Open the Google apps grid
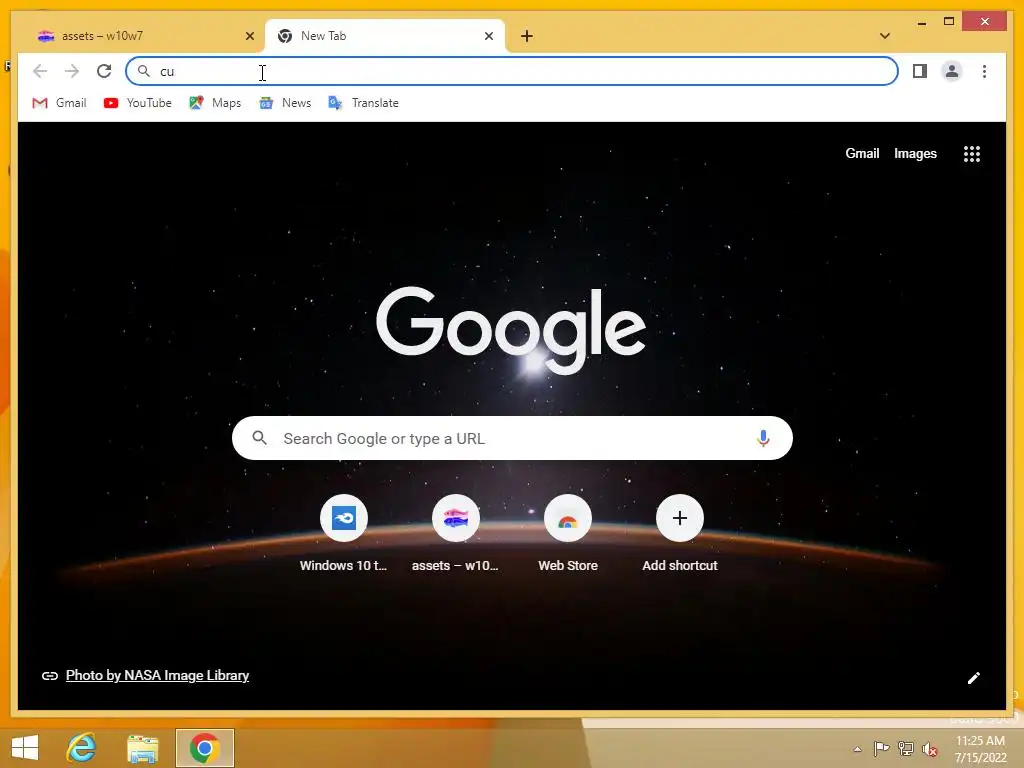Screen dimensions: 1024x768 point(972,154)
